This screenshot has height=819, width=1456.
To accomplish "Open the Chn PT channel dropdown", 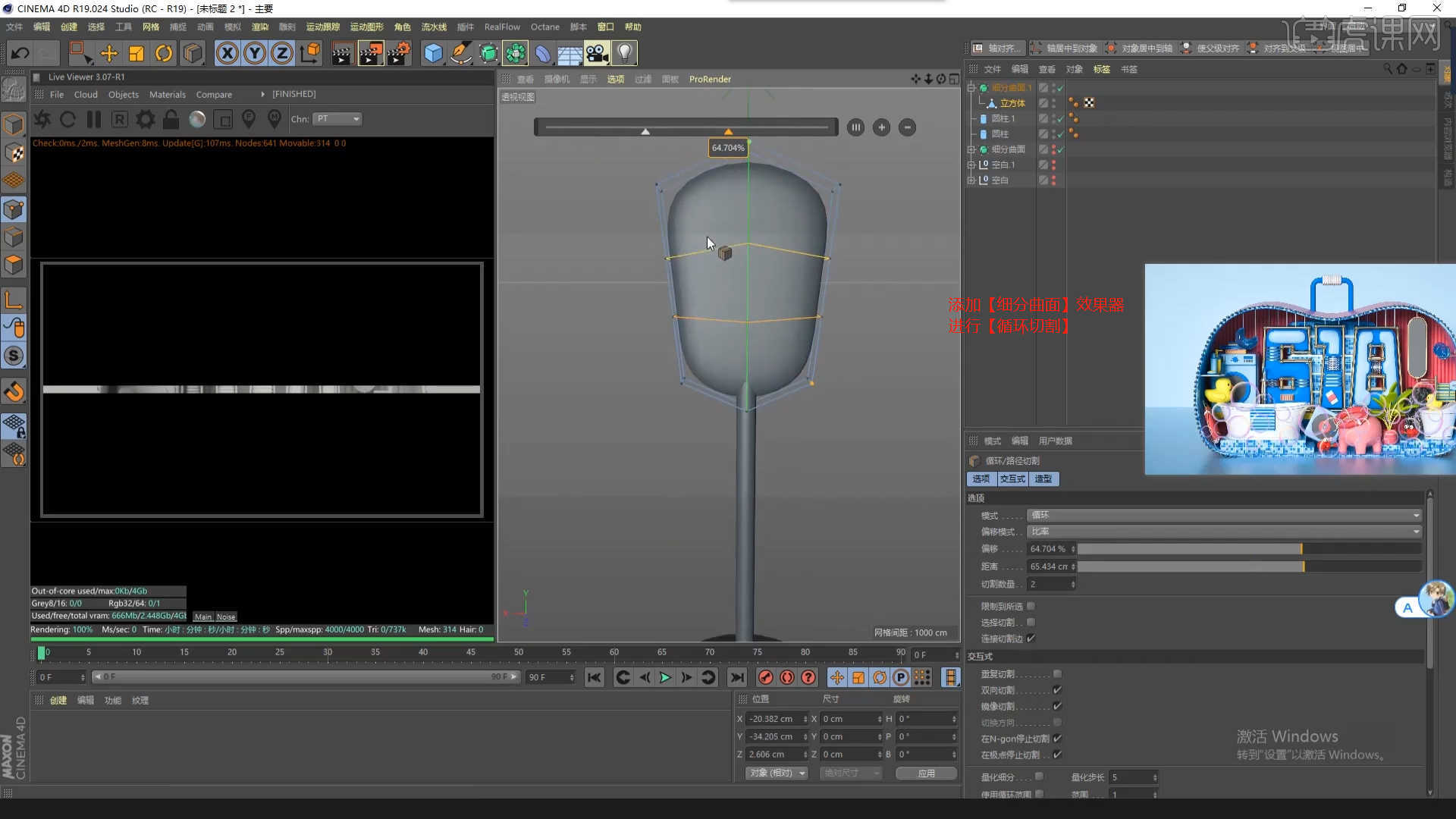I will pyautogui.click(x=338, y=119).
